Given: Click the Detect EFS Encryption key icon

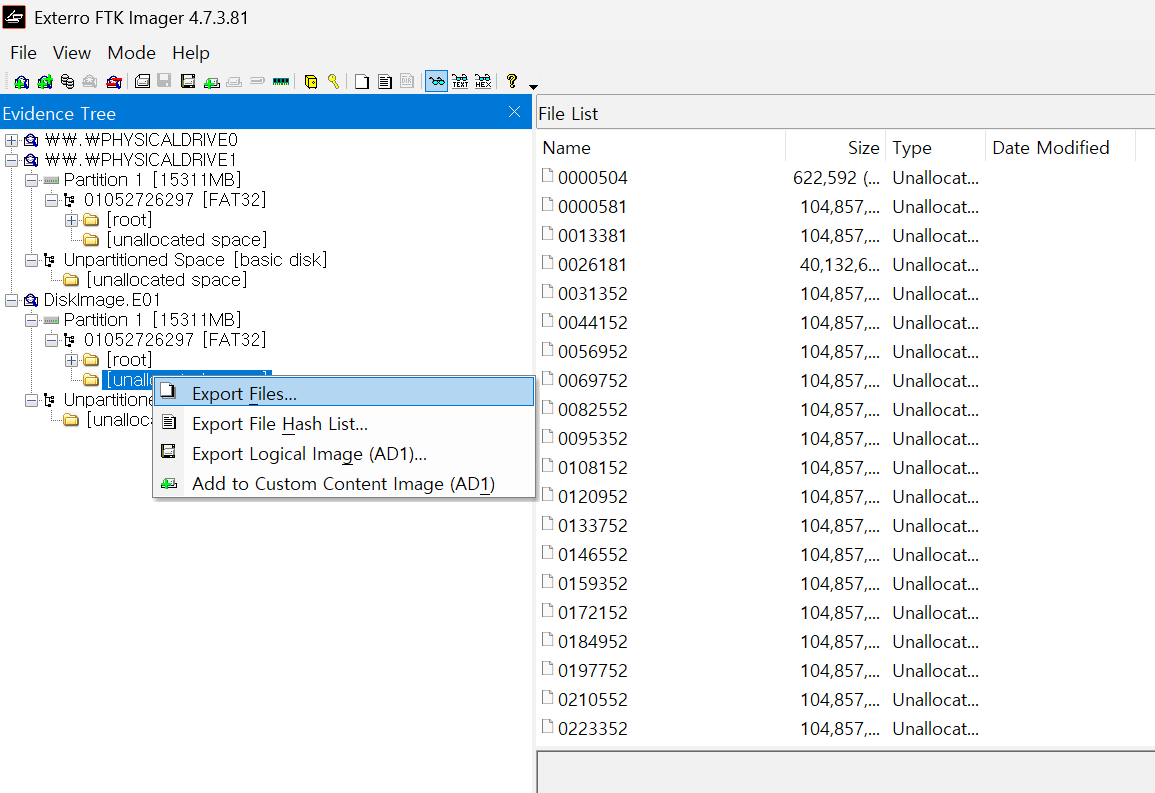Looking at the screenshot, I should click(x=334, y=81).
